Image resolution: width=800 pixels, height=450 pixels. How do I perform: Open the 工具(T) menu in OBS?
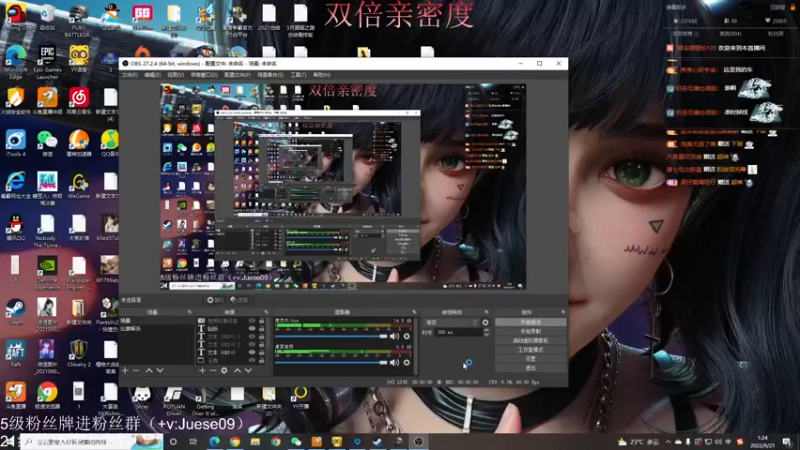tap(298, 75)
